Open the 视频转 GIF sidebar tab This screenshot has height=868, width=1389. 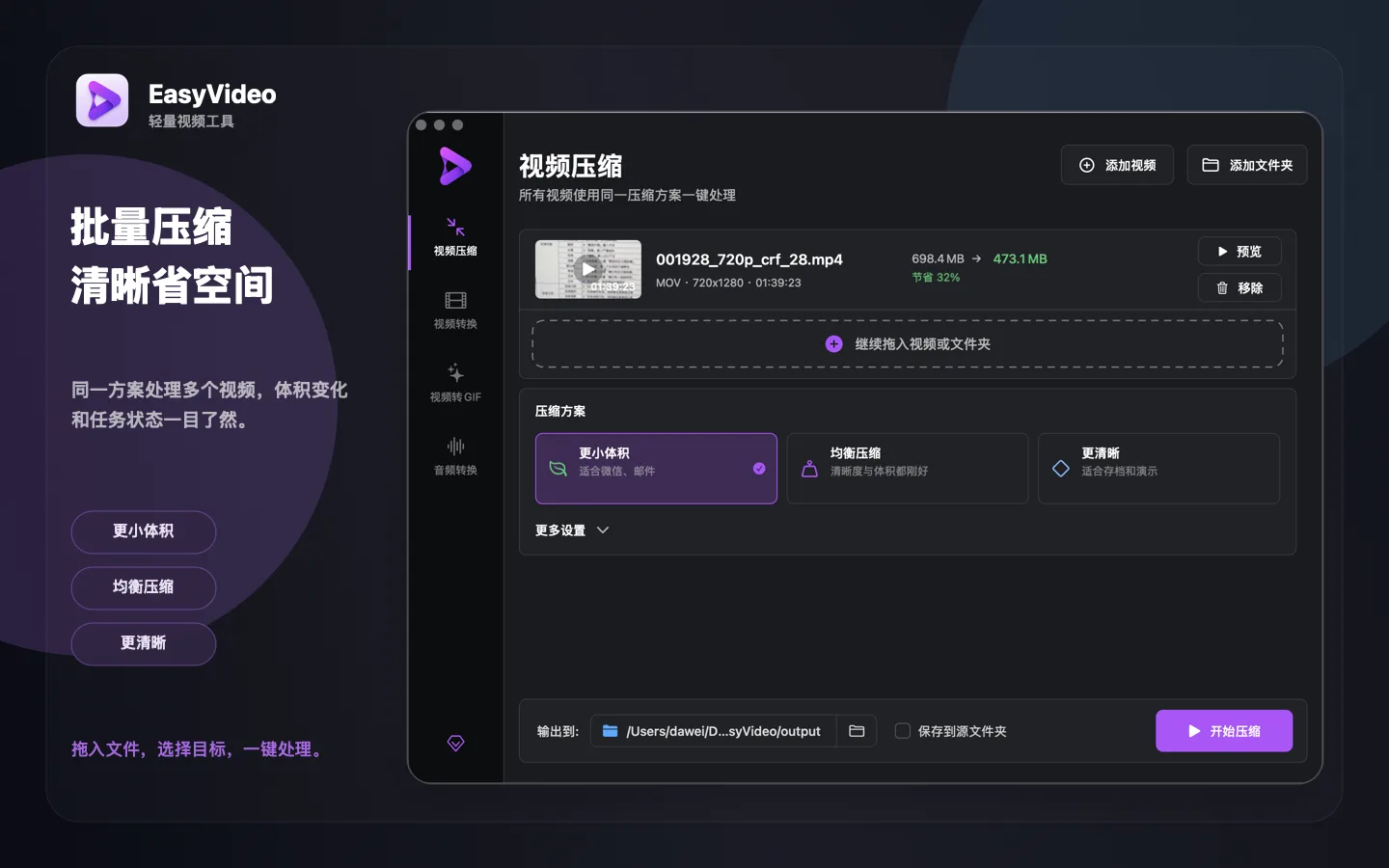(455, 383)
